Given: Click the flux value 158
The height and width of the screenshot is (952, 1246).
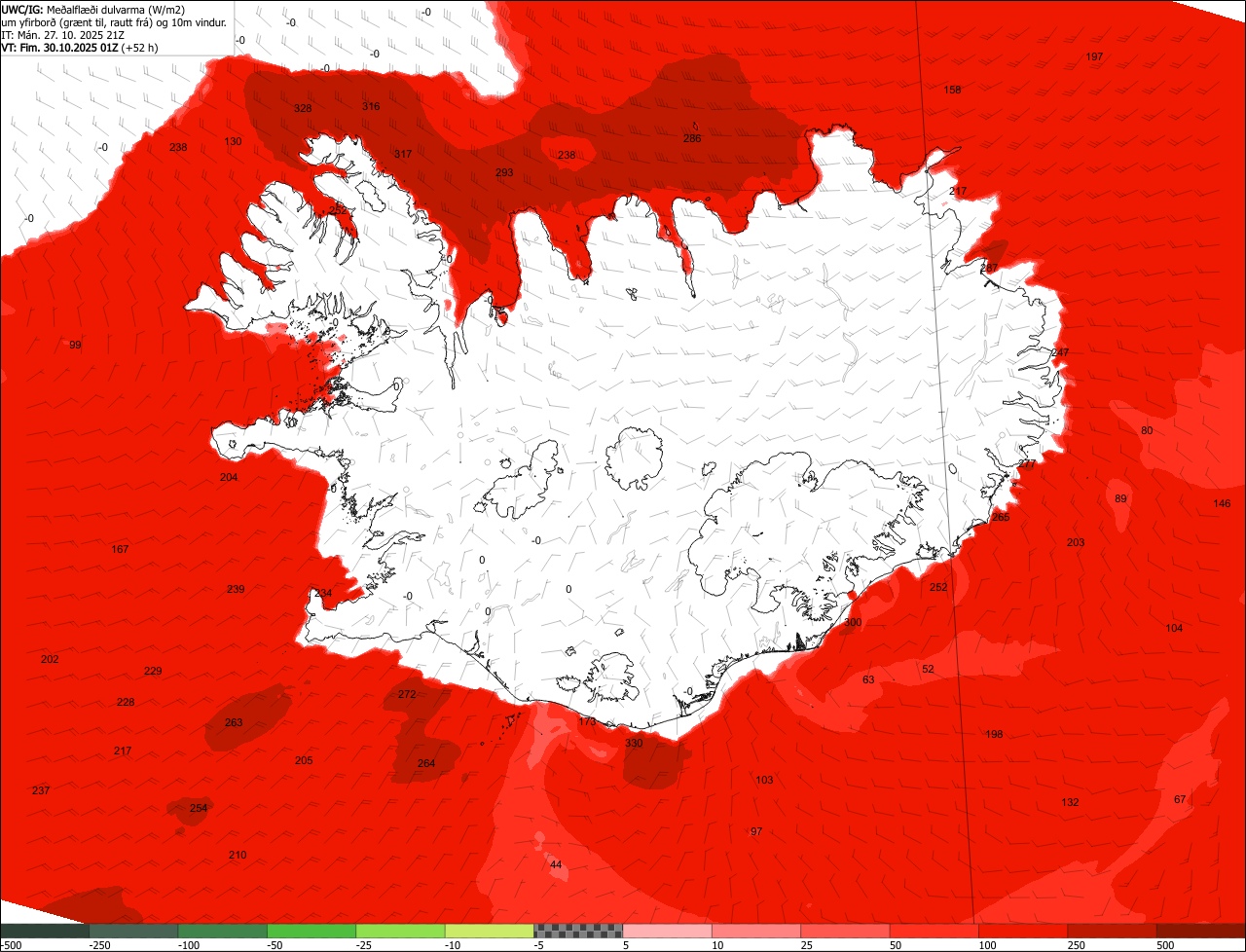Looking at the screenshot, I should [x=953, y=90].
